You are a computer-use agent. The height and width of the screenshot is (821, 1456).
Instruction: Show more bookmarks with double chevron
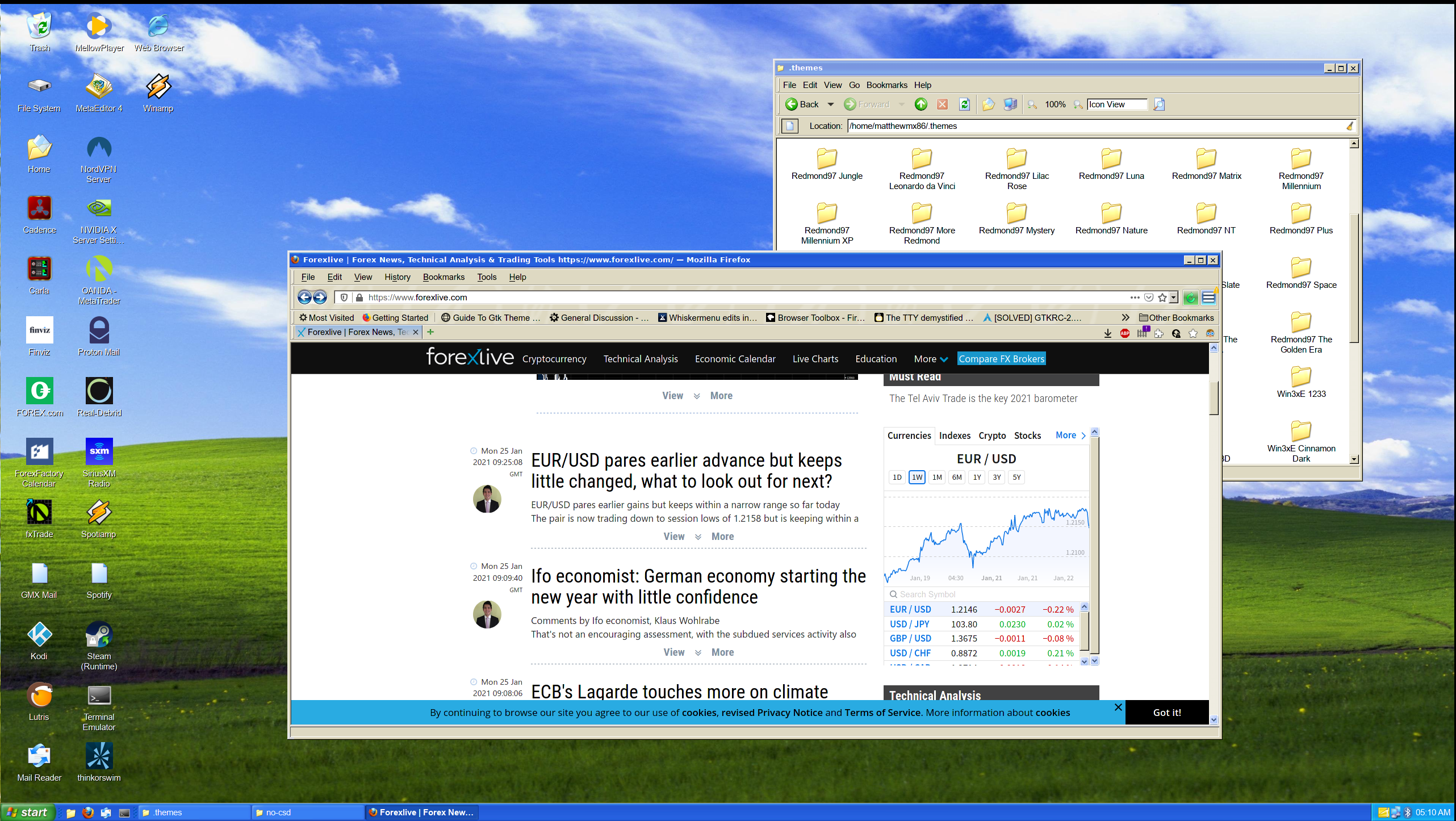pyautogui.click(x=1126, y=317)
